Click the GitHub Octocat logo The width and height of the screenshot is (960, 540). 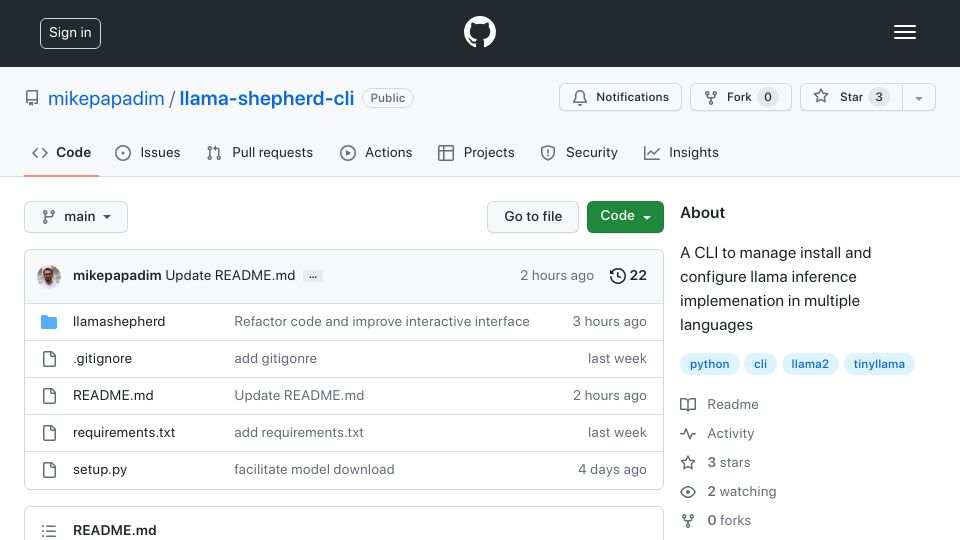[x=479, y=32]
